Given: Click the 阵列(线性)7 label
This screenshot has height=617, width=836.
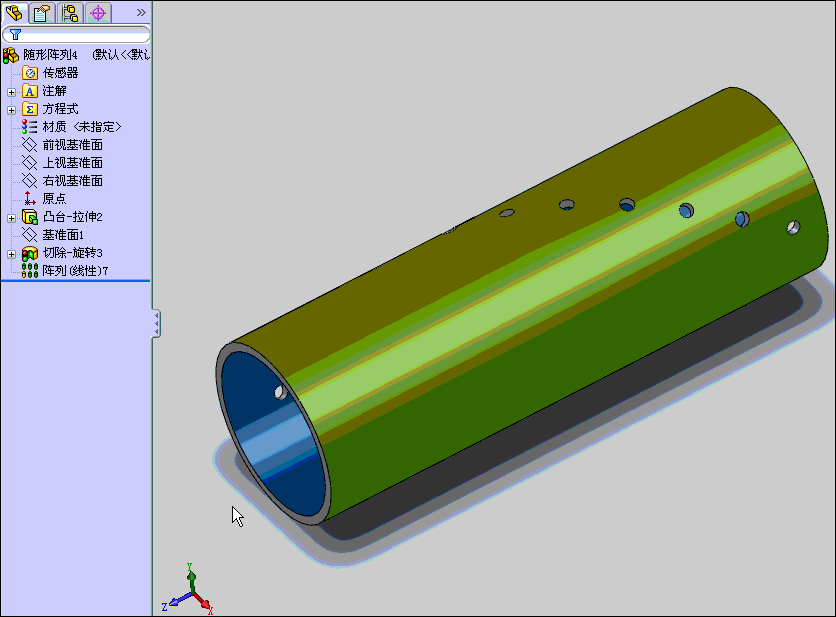Looking at the screenshot, I should click(x=75, y=271).
